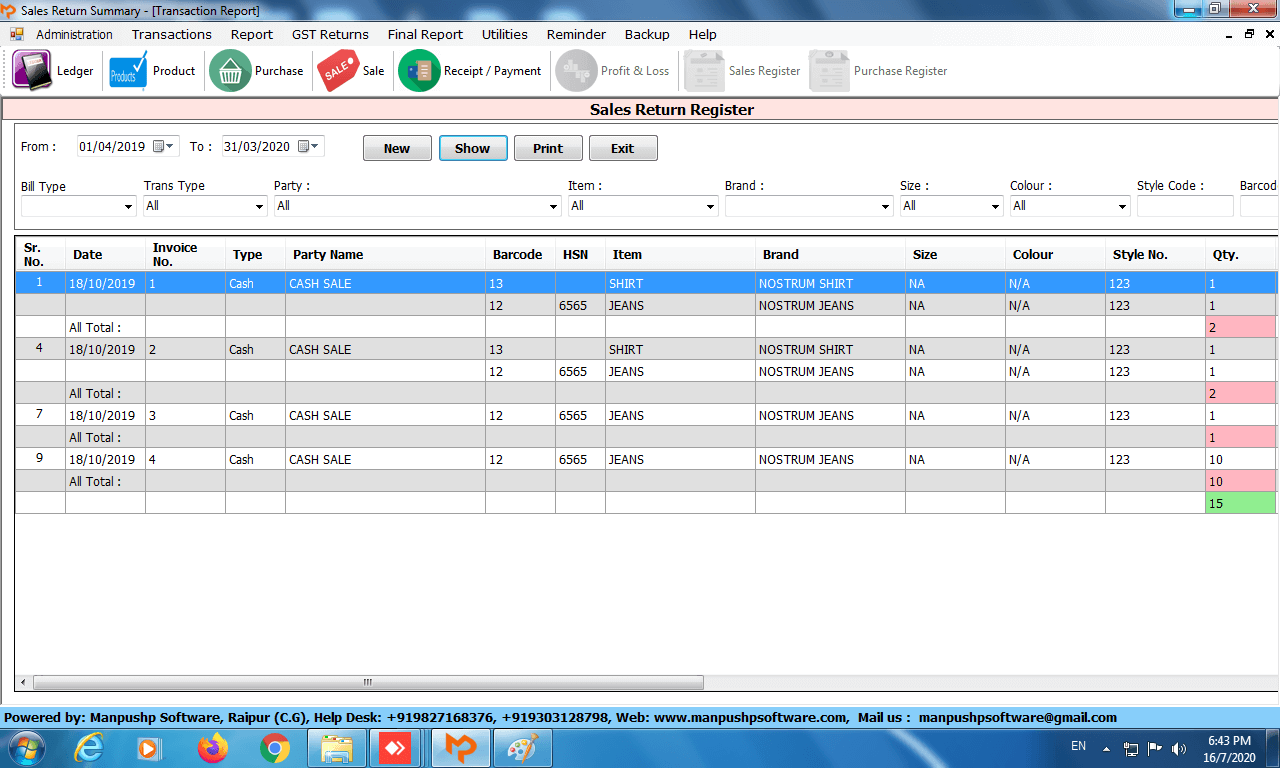Expand the Trans Type dropdown

[258, 206]
